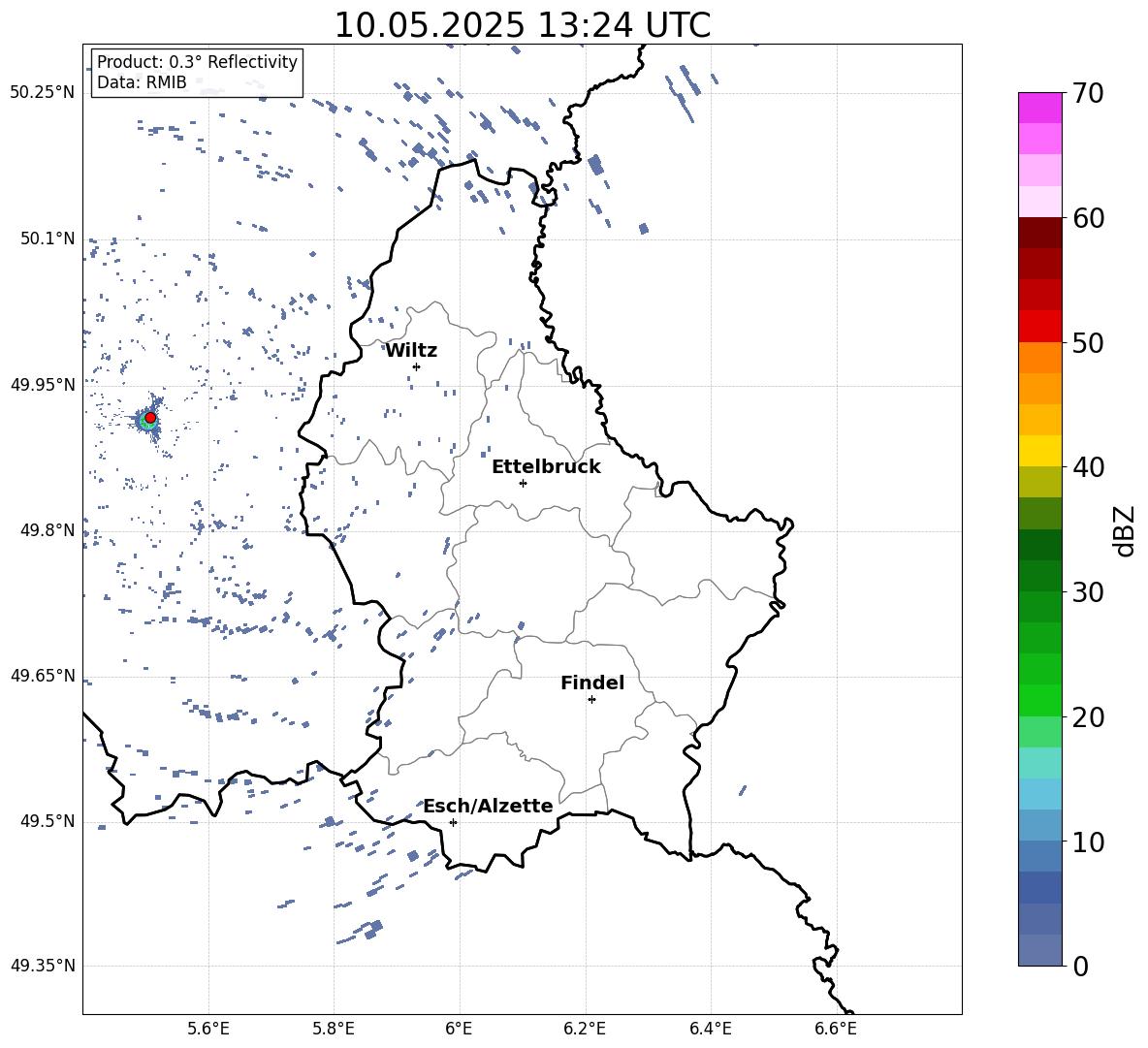Click the bright red colorbar segment above 50
The width and height of the screenshot is (1148, 1048).
(1040, 327)
